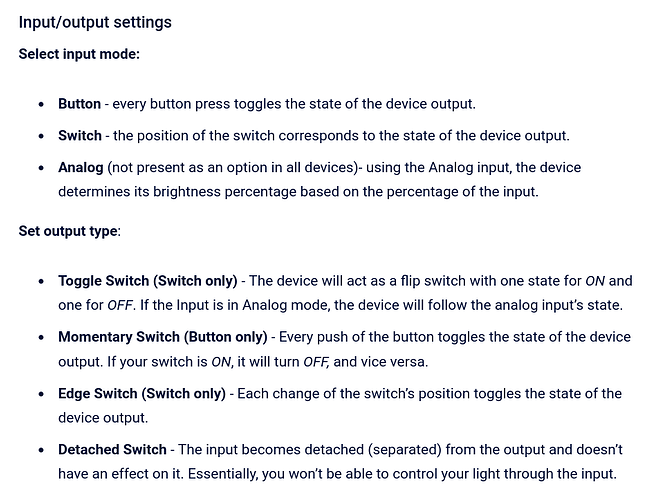Click the "Set output type" label

click(69, 232)
